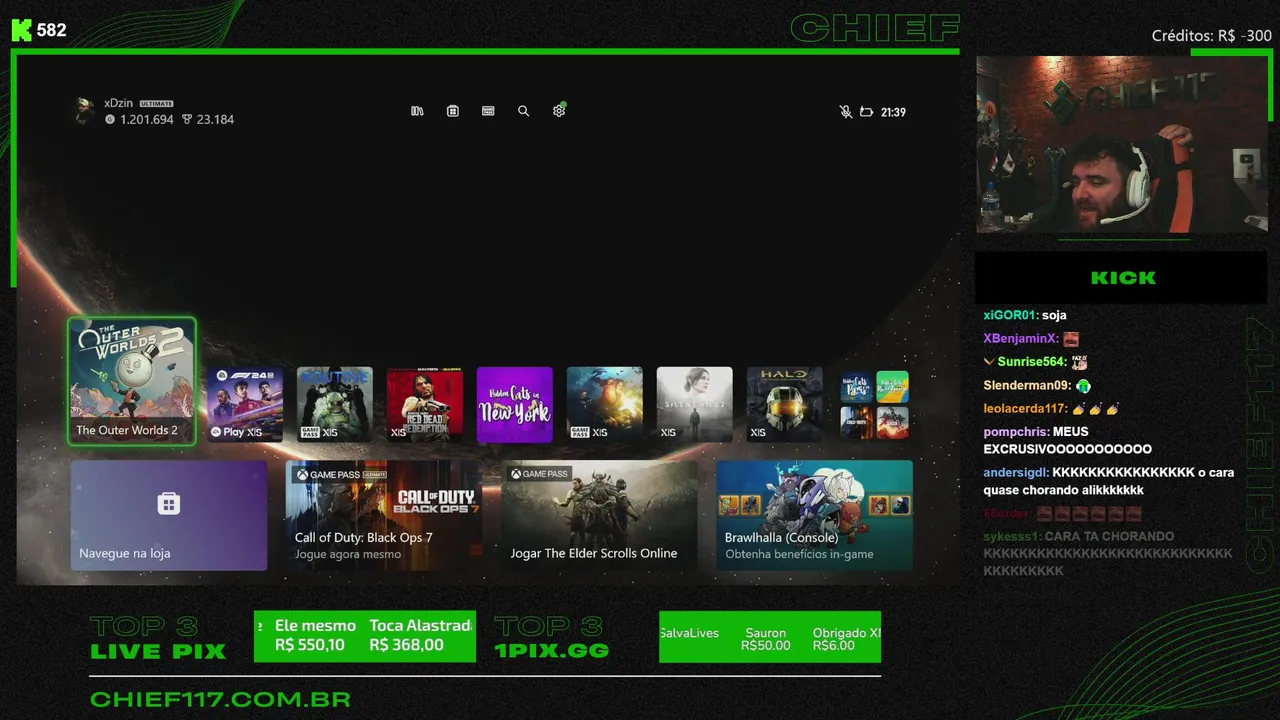Click the Créditos: R$ -300 label
This screenshot has width=1280, height=720.
(x=1211, y=36)
